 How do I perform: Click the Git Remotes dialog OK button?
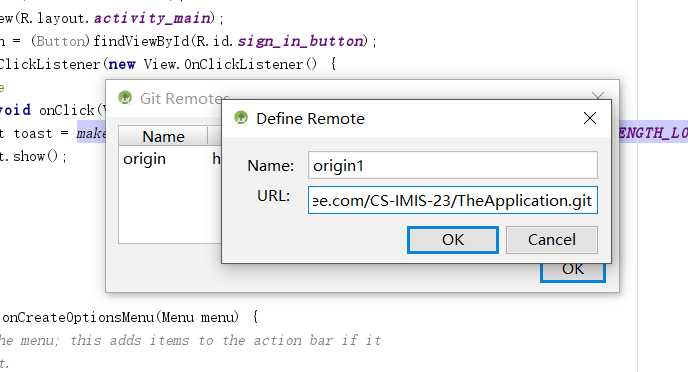coord(573,272)
